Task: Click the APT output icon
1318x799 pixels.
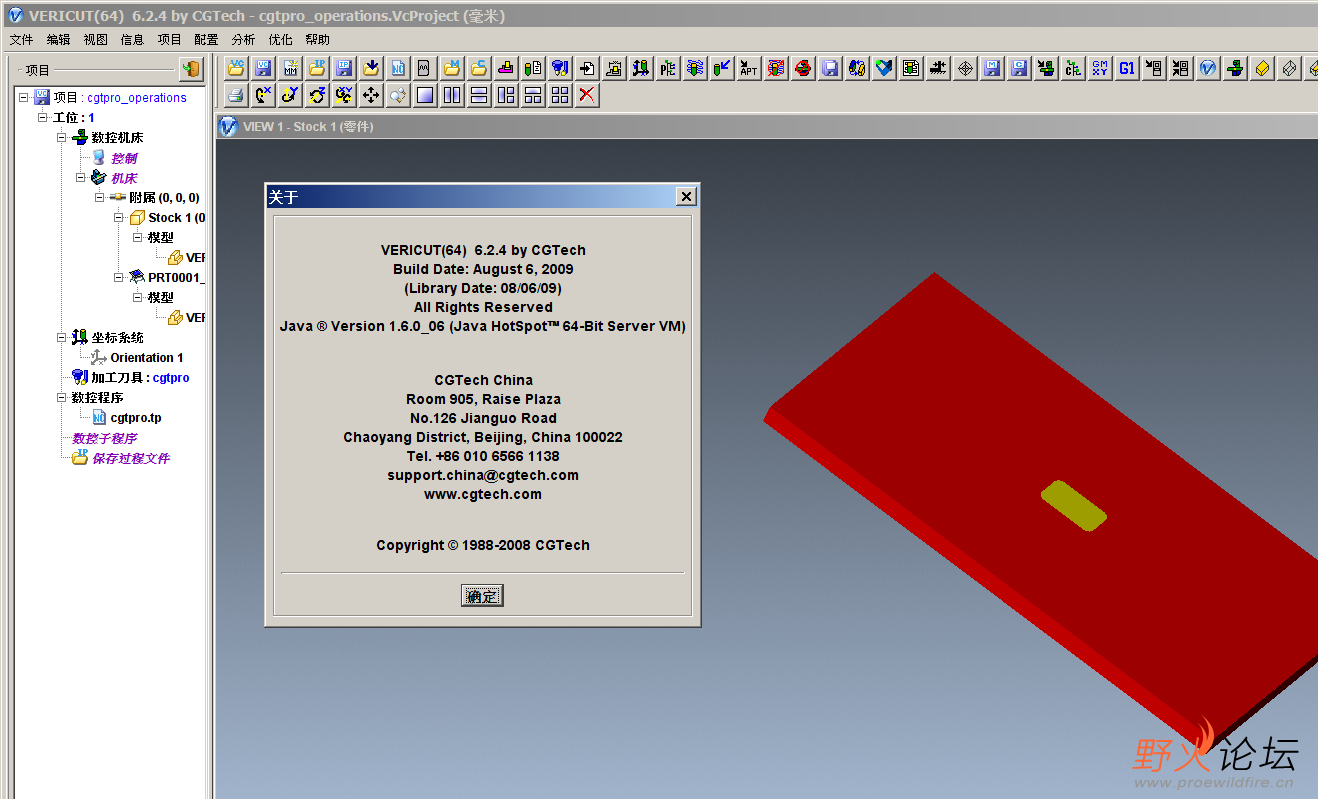Action: pos(749,68)
